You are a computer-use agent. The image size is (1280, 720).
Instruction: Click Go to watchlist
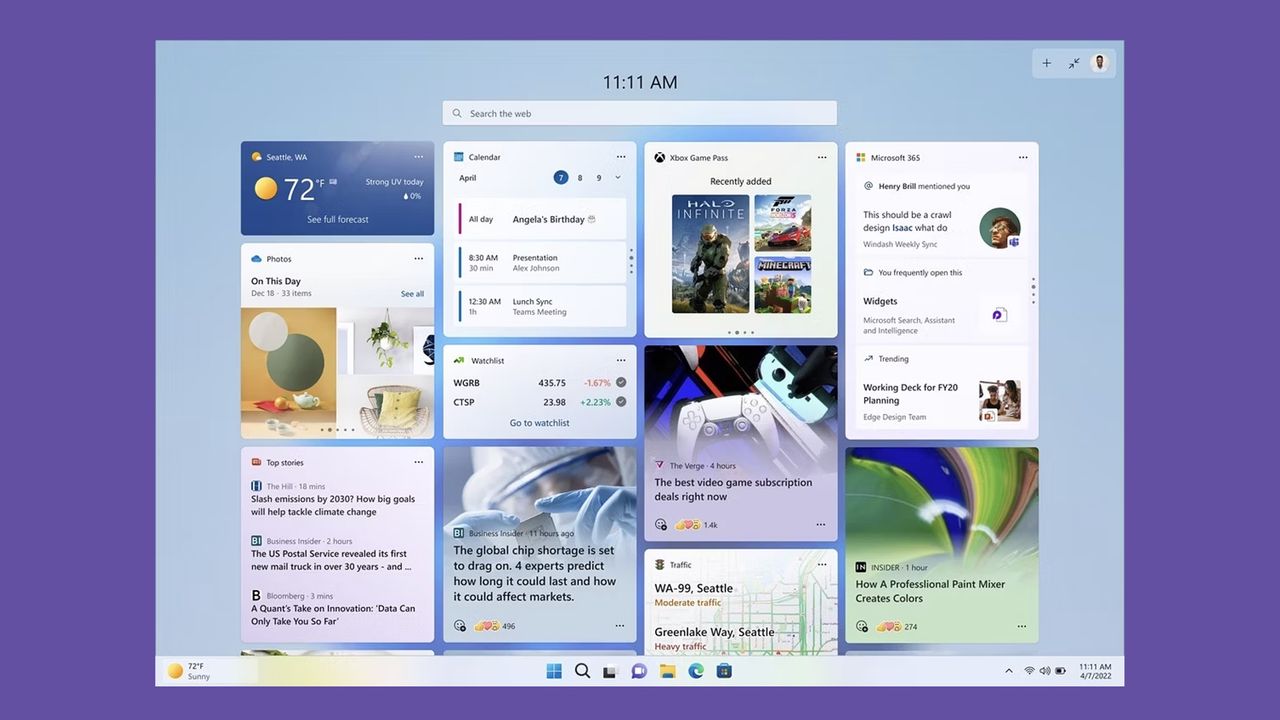click(540, 422)
